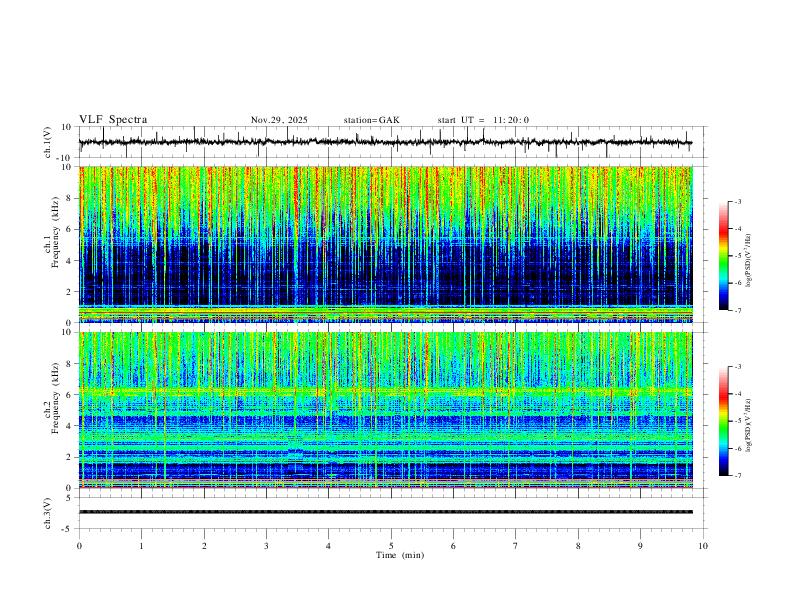Click the "Time (min)" axis label

tap(400, 555)
